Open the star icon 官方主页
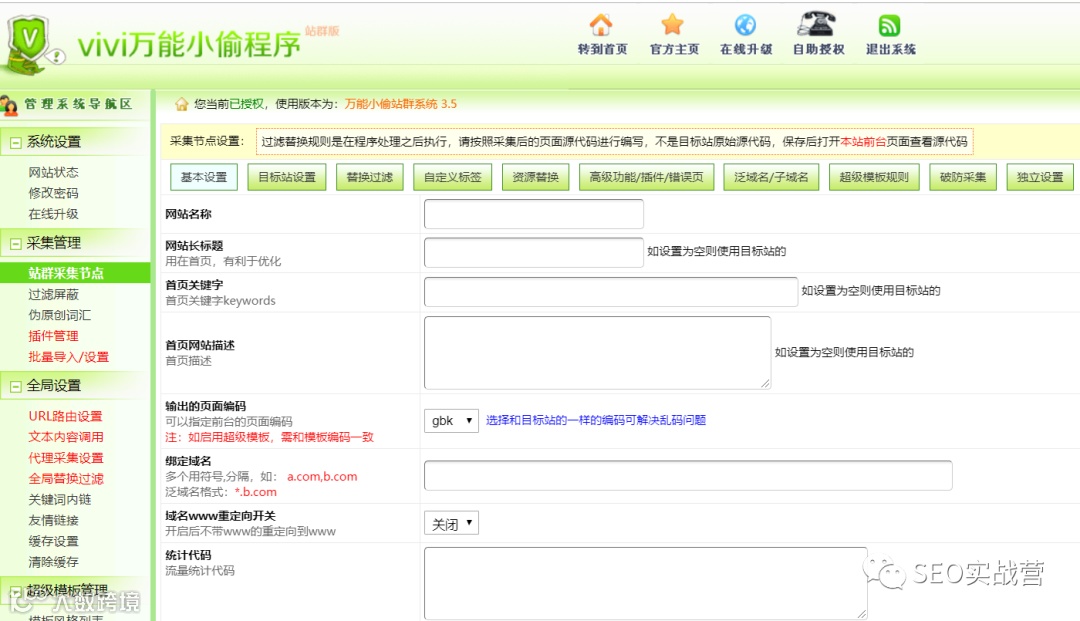This screenshot has height=621, width=1080. [x=672, y=25]
